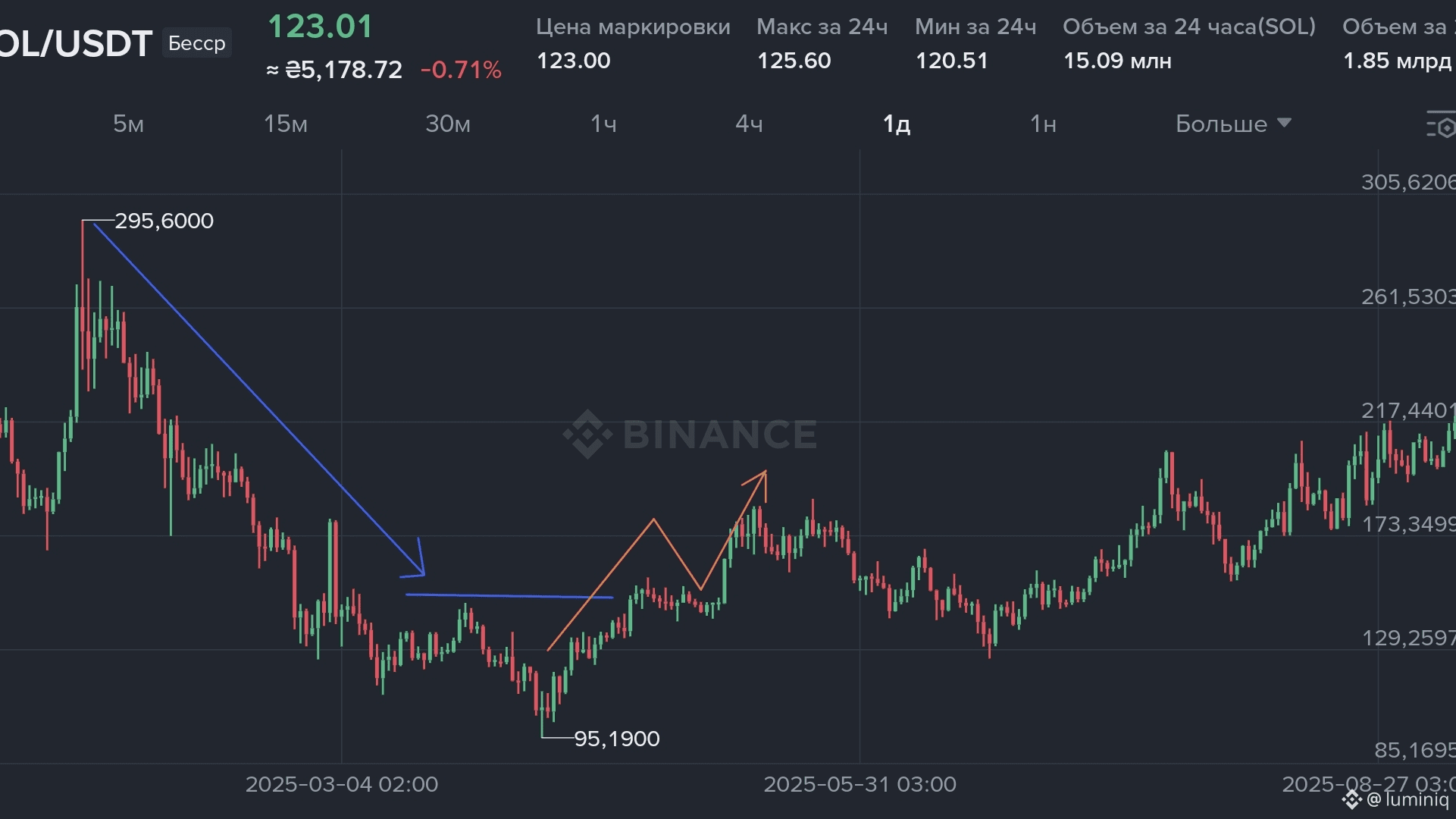Screen dimensions: 1456x819
Task: Switch to weekly 1н timeframe
Action: 1043,124
